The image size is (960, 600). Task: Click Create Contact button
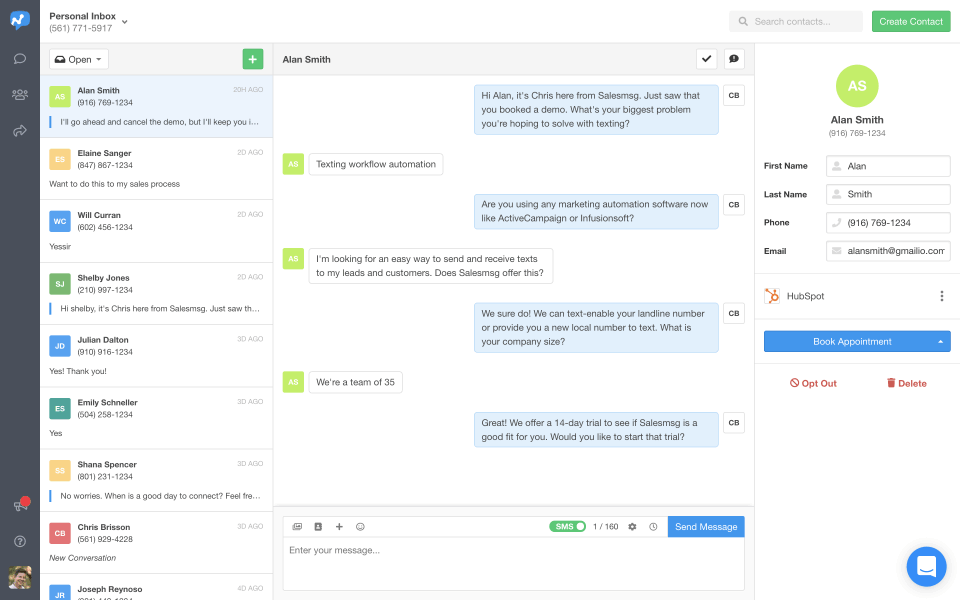(x=911, y=21)
